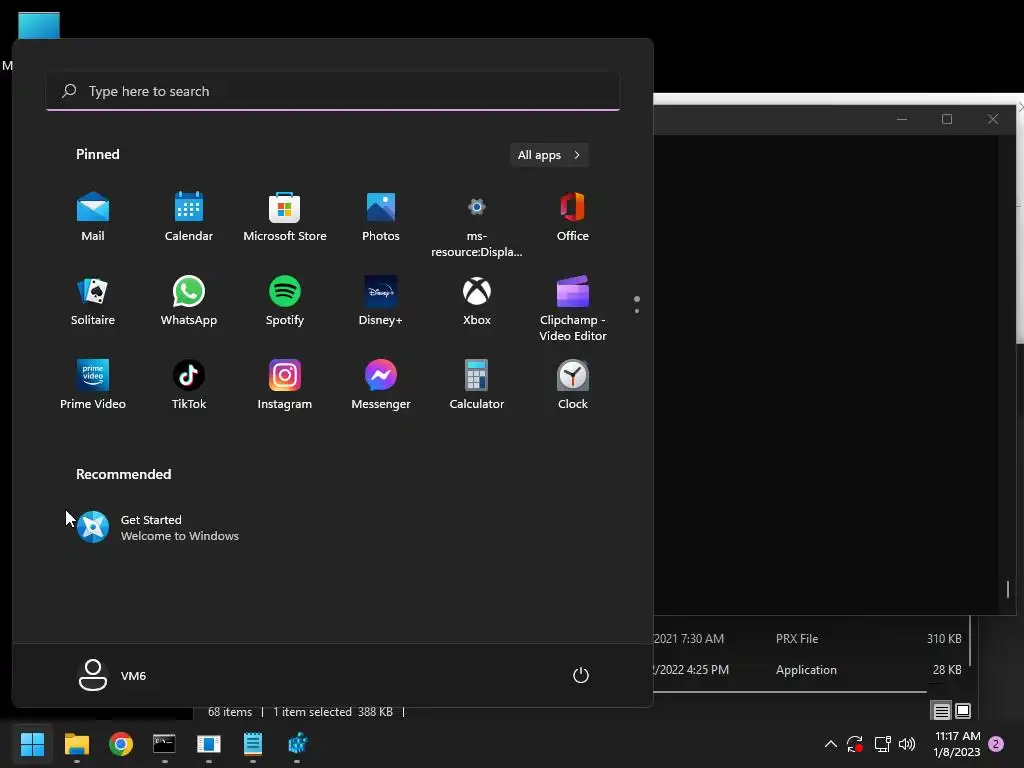Click the sync status tray icon
Screen dimensions: 1024x768
(855, 744)
